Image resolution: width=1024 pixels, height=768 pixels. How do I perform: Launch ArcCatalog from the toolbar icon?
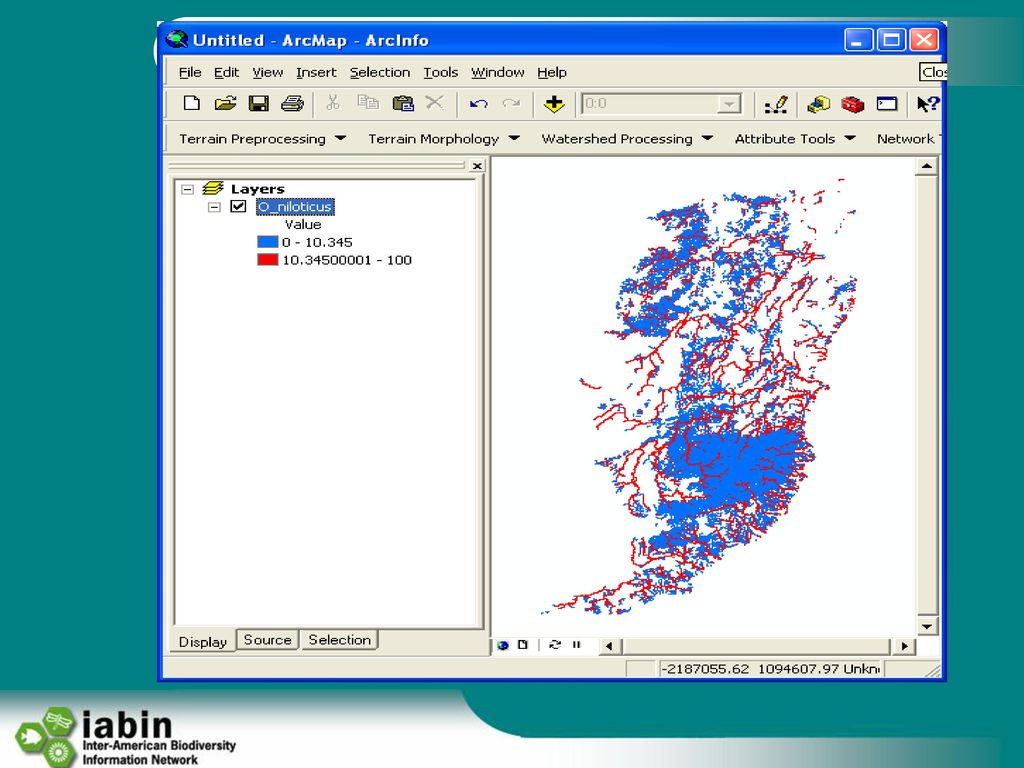pos(818,104)
